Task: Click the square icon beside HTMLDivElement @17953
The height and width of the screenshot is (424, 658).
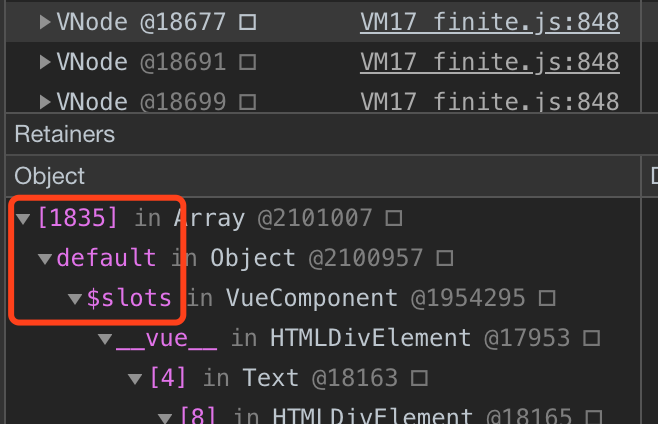Action: pos(592,338)
